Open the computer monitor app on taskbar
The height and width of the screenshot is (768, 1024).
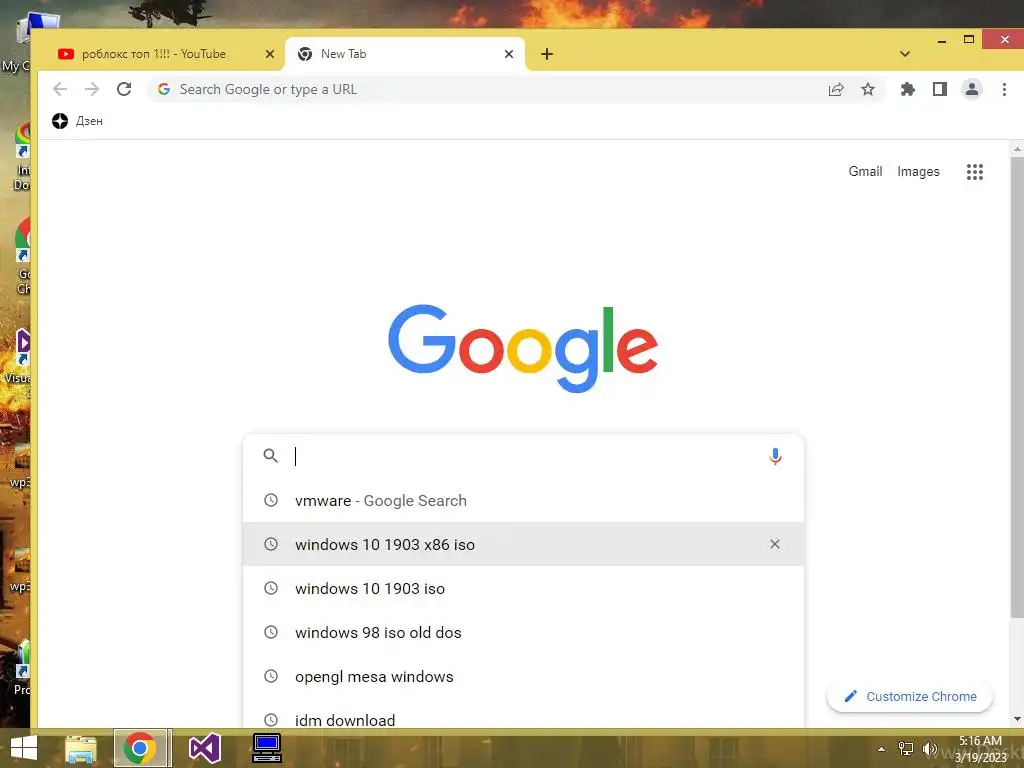267,748
